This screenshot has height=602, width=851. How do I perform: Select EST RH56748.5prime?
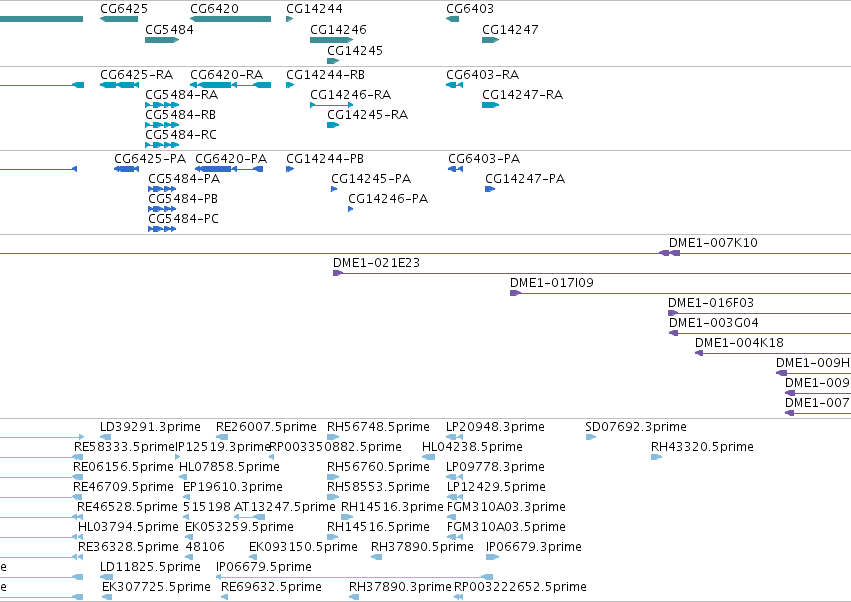click(378, 427)
